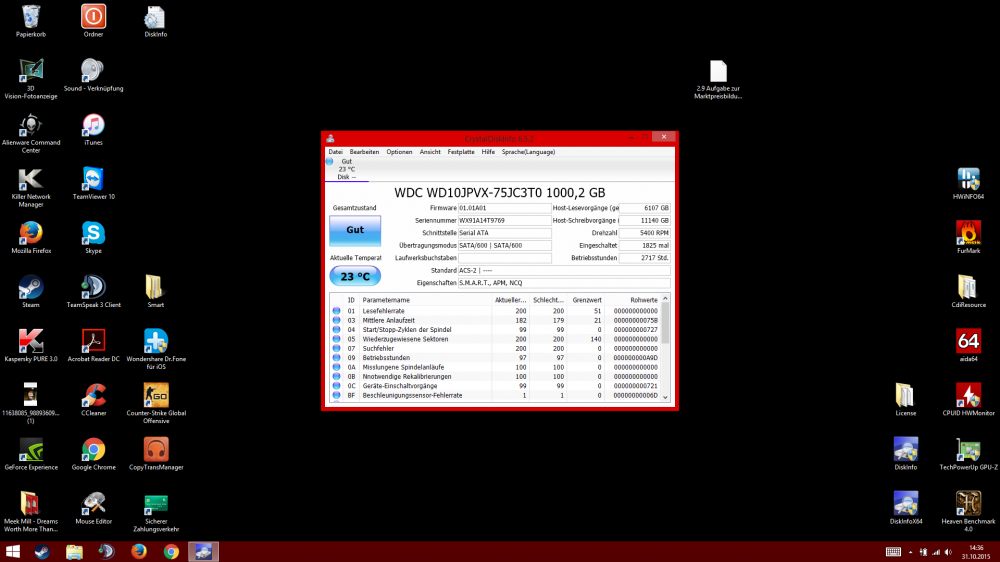Image resolution: width=1000 pixels, height=562 pixels.
Task: Open the Papierkorb desktop icon
Action: [x=30, y=18]
